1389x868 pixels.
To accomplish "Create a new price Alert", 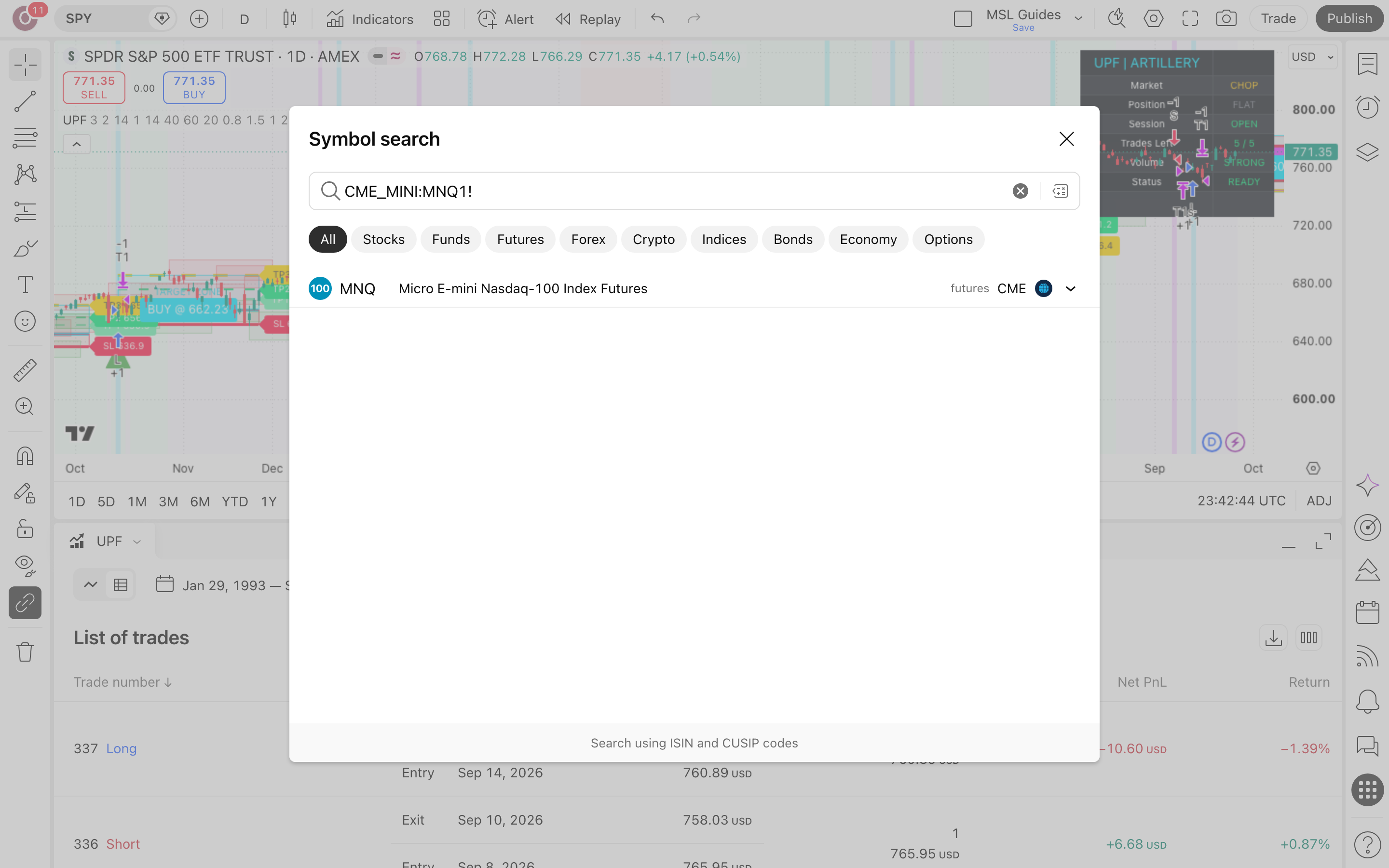I will click(505, 19).
